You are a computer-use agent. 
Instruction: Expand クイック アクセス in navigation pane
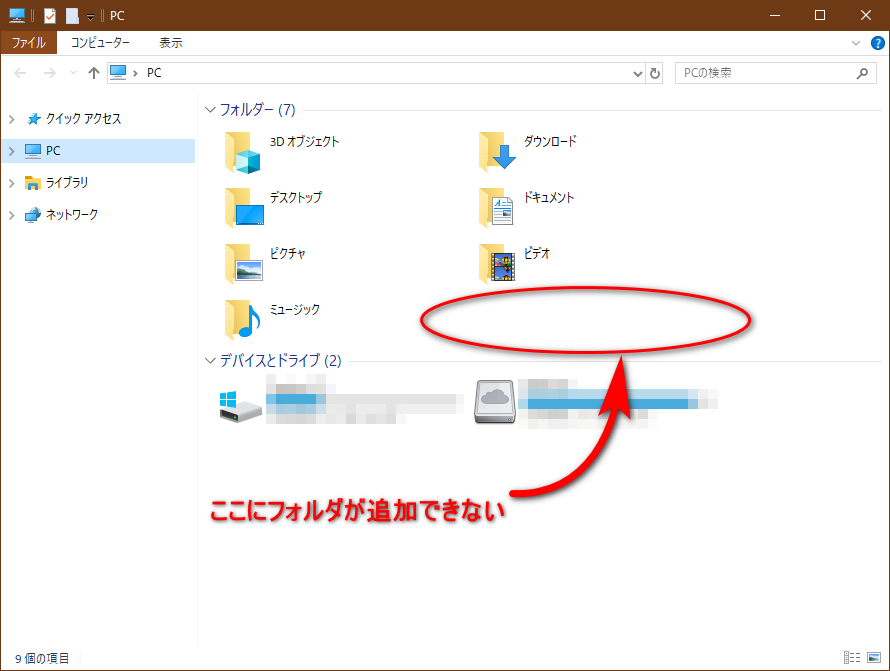[12, 119]
